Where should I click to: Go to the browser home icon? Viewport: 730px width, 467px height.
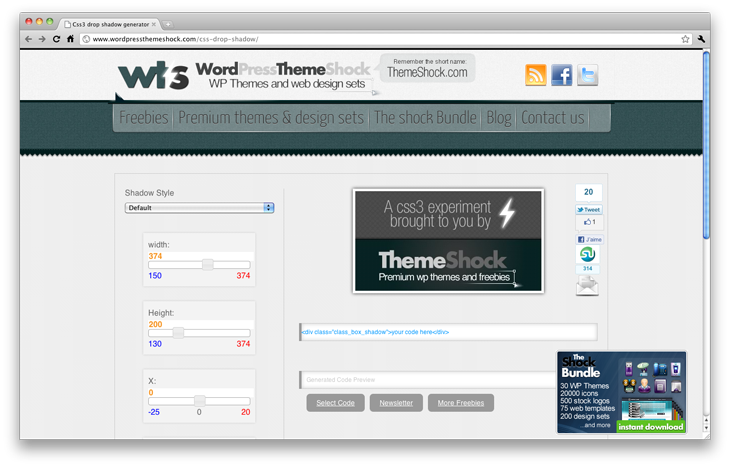(70, 39)
